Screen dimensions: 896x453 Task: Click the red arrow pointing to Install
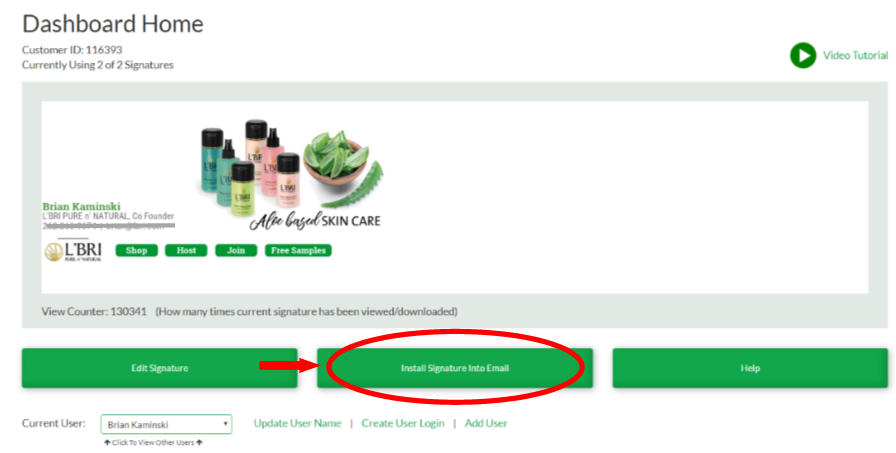pos(288,366)
